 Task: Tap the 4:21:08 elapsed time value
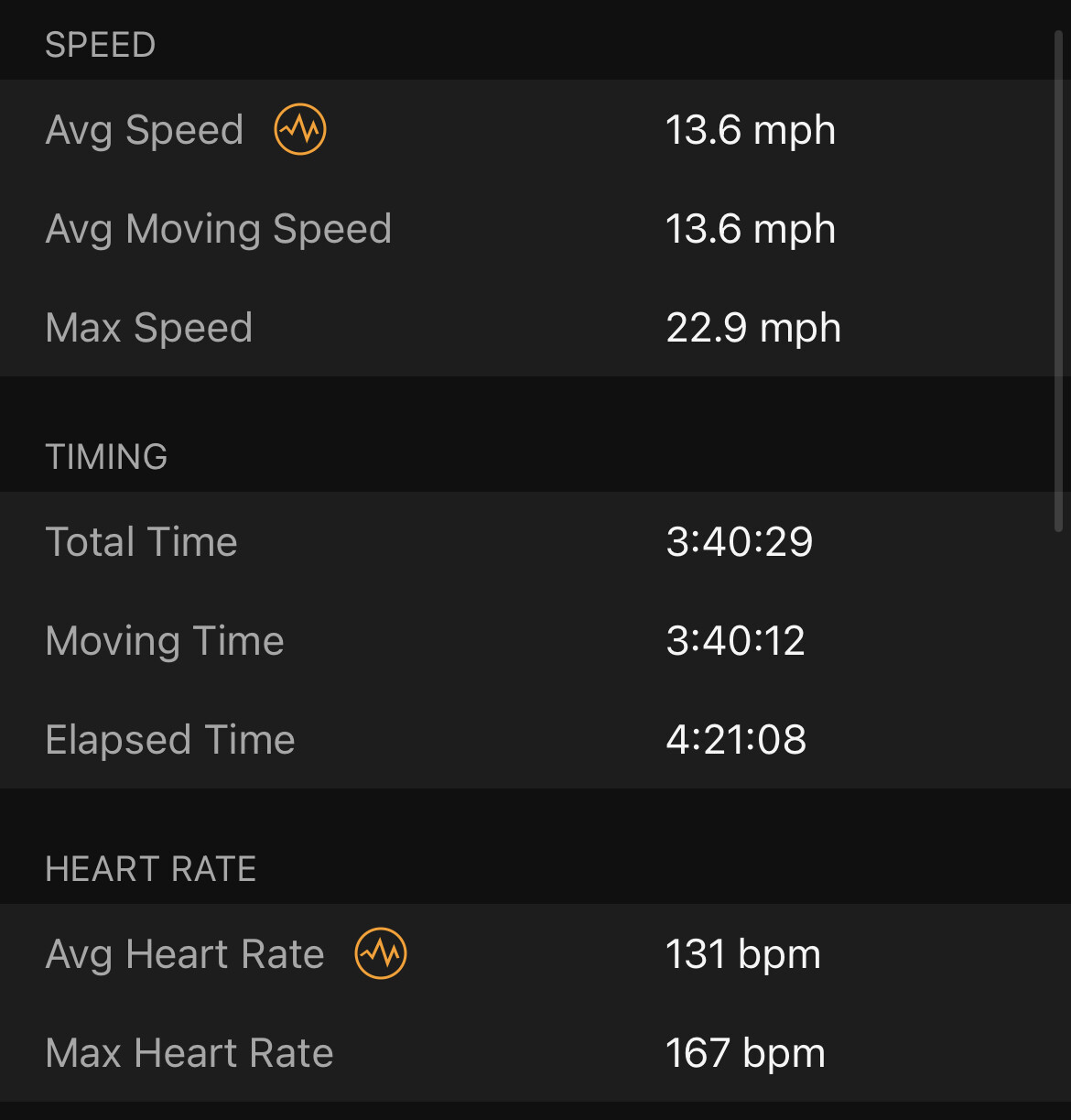click(736, 739)
